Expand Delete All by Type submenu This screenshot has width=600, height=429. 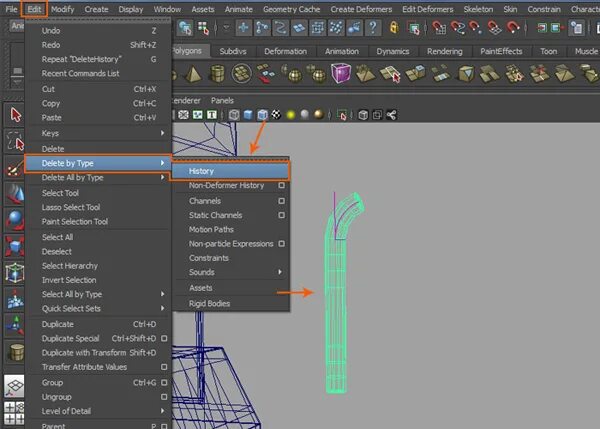pos(99,178)
